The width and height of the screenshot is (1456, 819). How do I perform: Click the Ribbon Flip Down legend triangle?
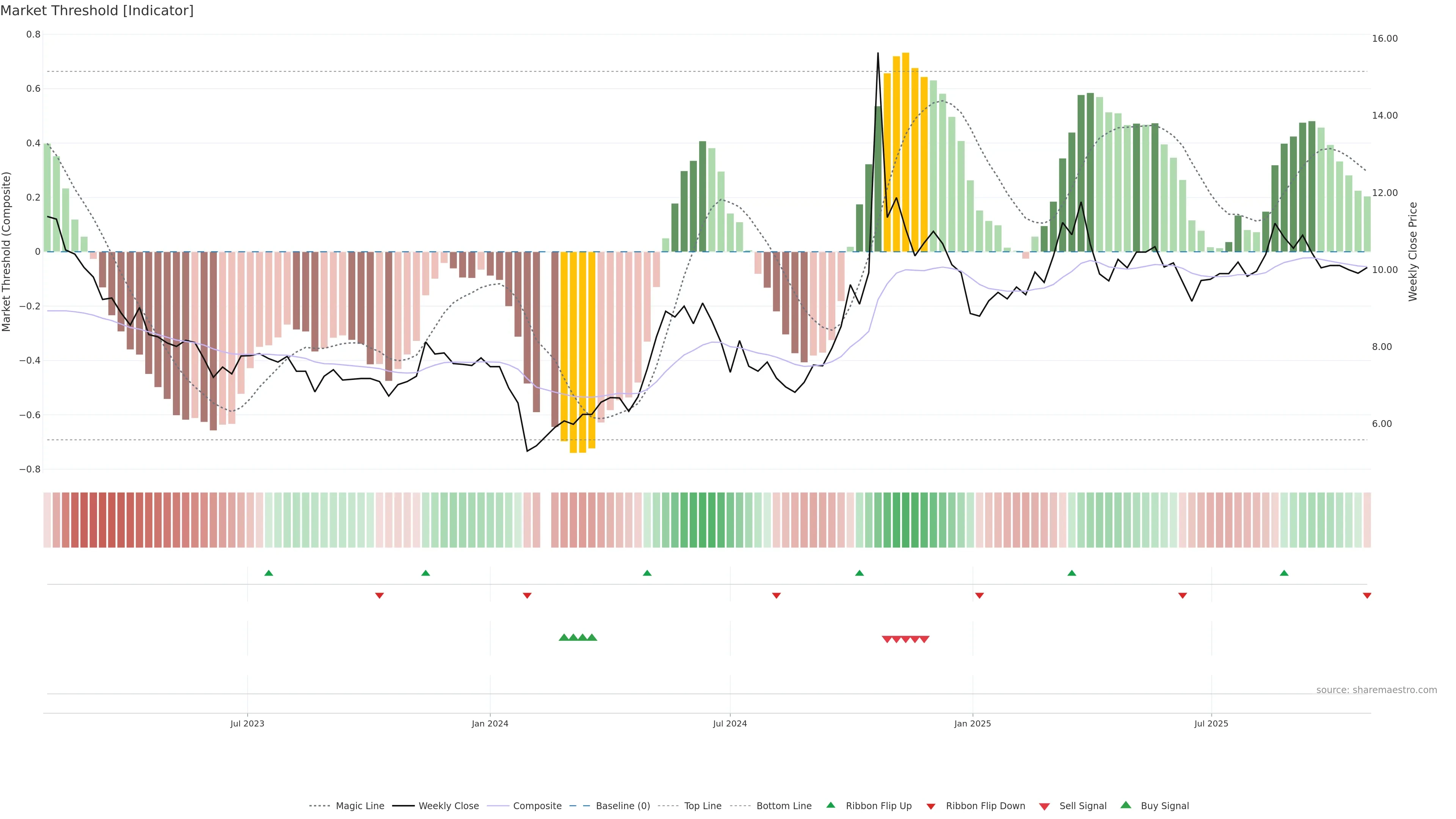(931, 806)
